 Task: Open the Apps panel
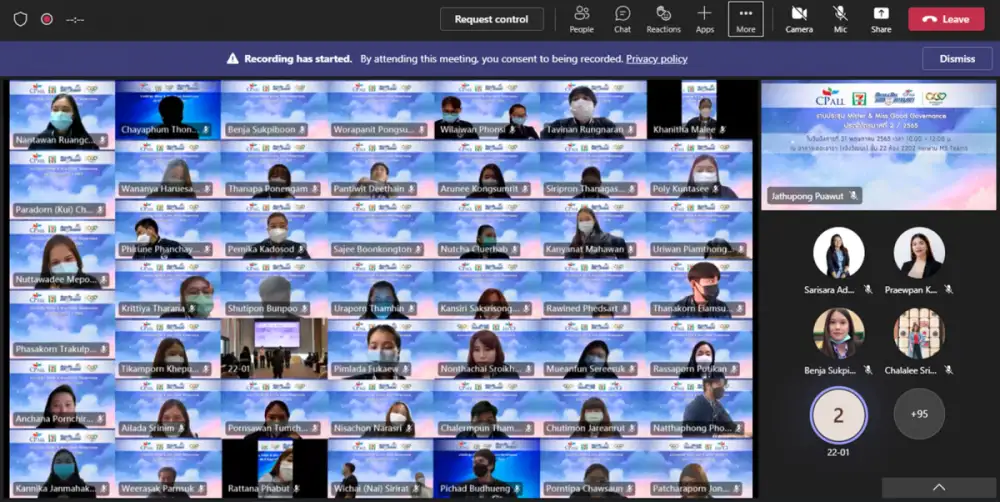[x=705, y=19]
